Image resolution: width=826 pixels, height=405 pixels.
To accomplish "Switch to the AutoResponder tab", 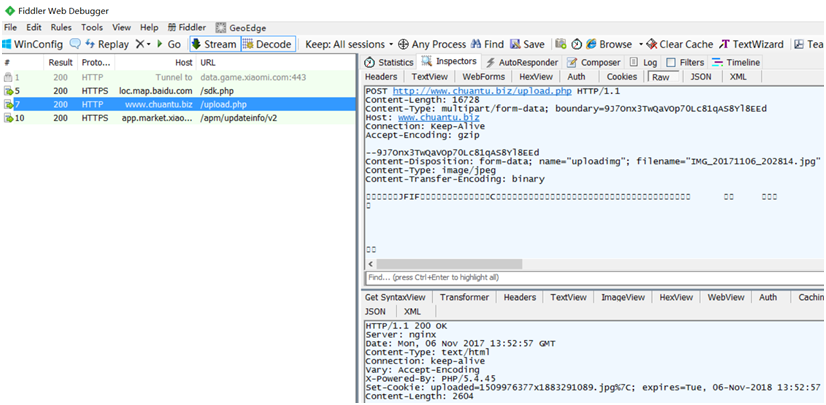I will click(x=522, y=62).
